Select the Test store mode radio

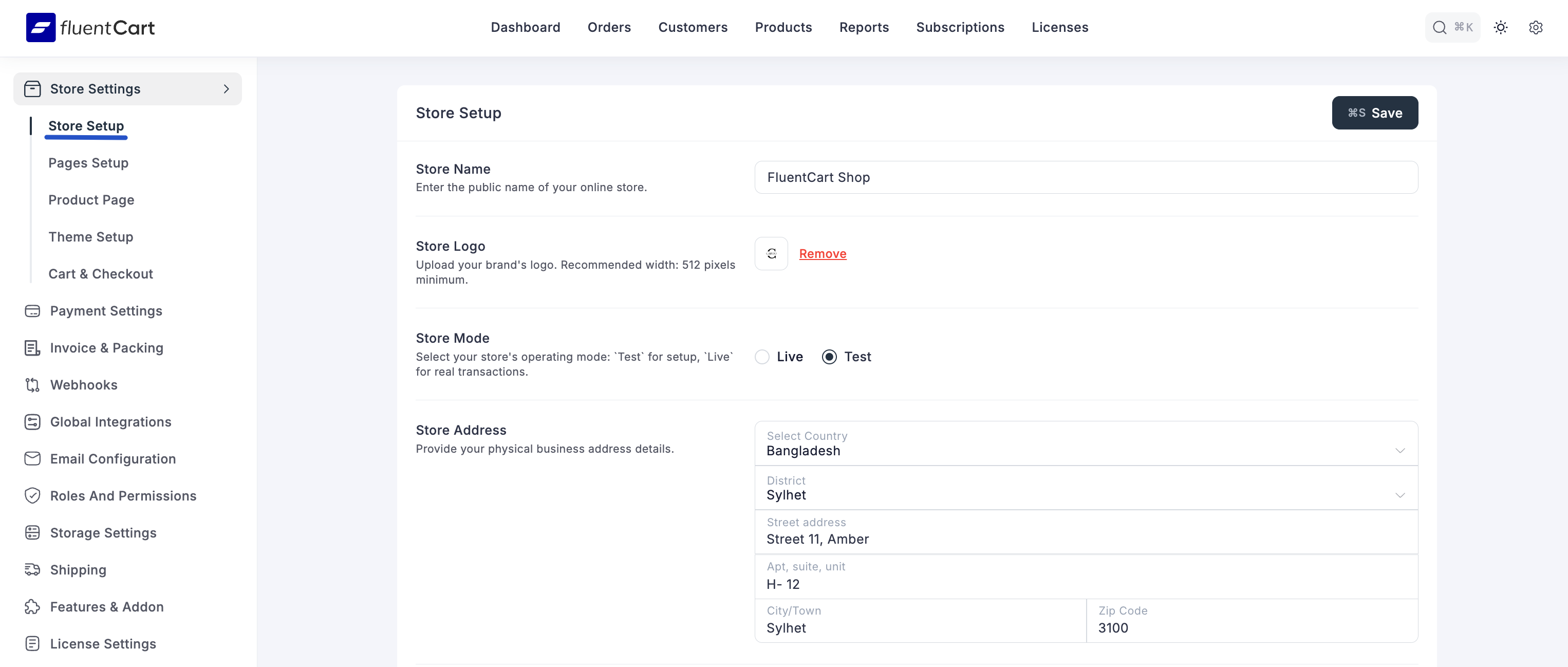coord(829,357)
